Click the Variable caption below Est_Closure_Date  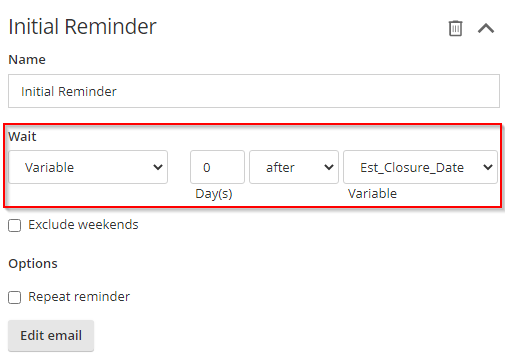point(372,194)
